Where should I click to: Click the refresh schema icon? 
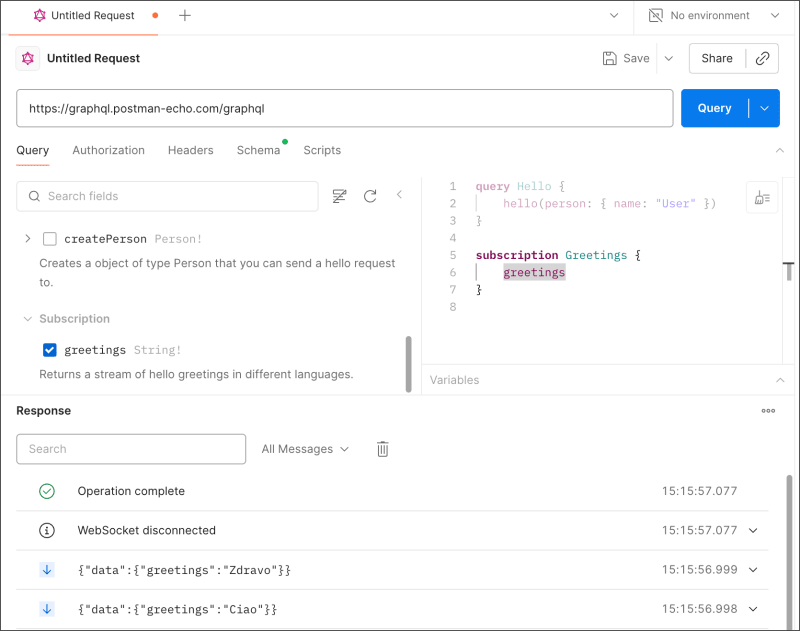click(370, 196)
